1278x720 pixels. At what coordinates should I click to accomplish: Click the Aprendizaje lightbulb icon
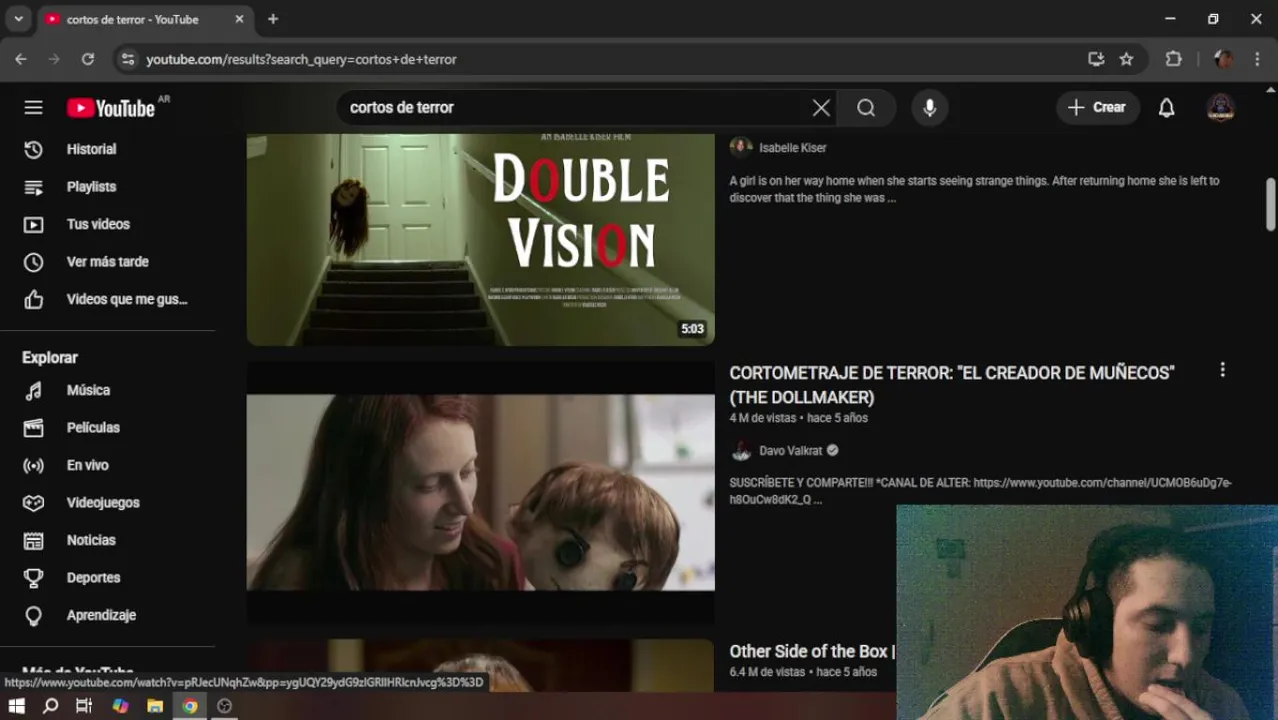[33, 615]
